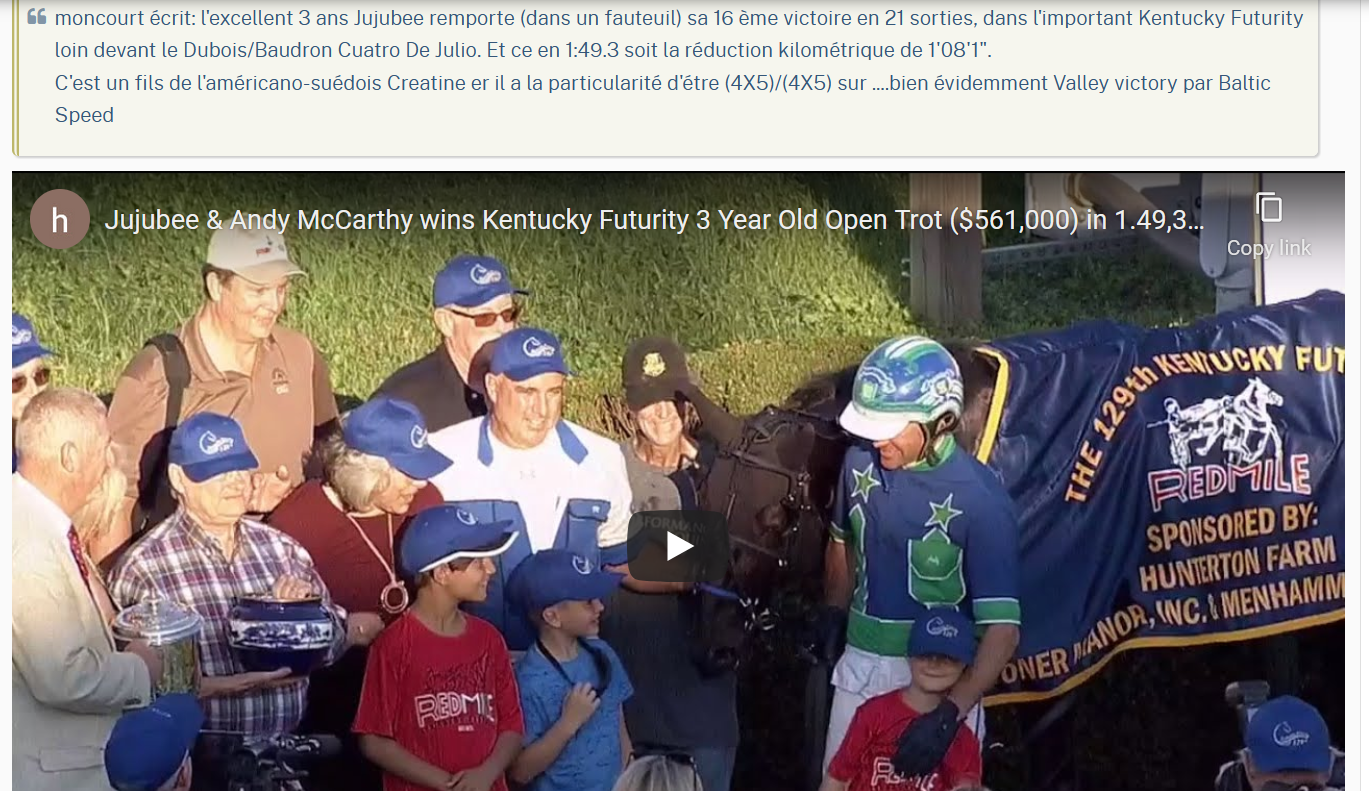Start the Jujubee video with the play button
This screenshot has height=791, width=1369.
(x=679, y=546)
